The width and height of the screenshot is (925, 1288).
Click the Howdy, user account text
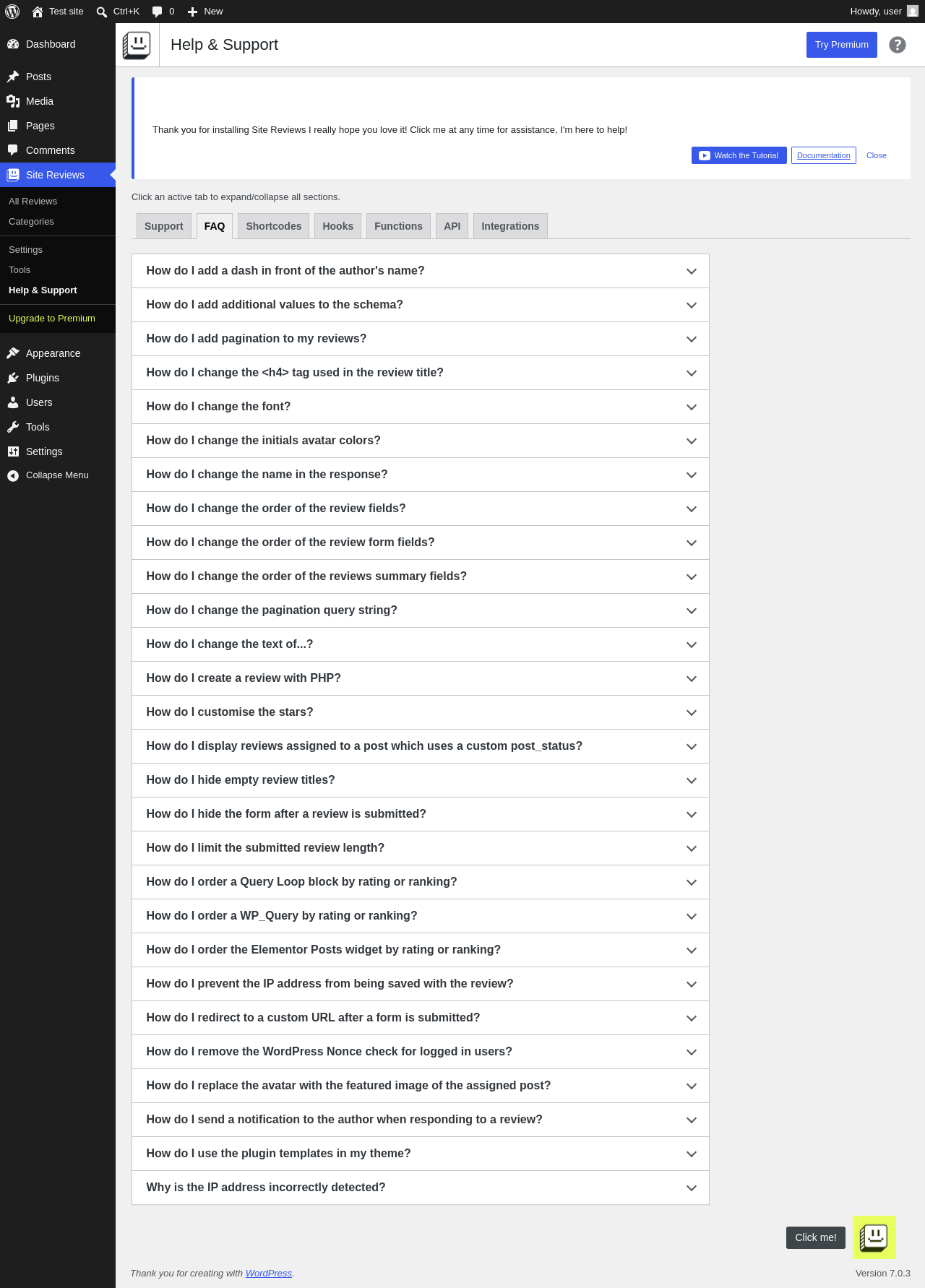(876, 12)
